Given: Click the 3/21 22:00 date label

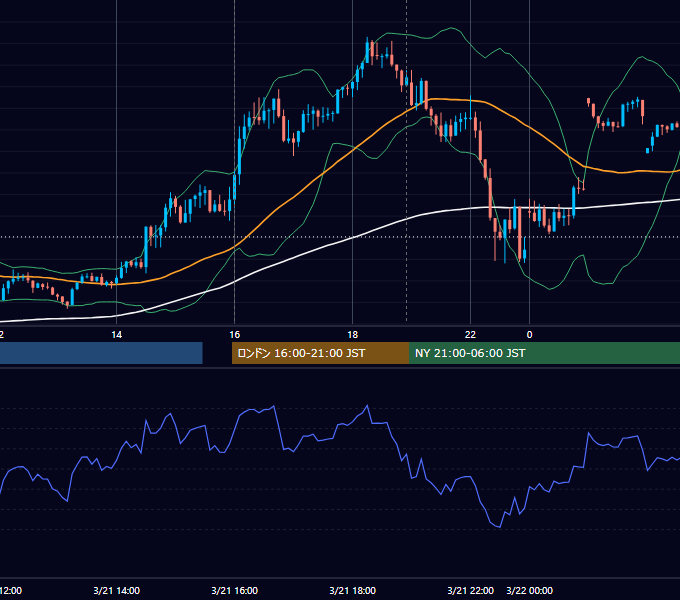Looking at the screenshot, I should coord(471,590).
